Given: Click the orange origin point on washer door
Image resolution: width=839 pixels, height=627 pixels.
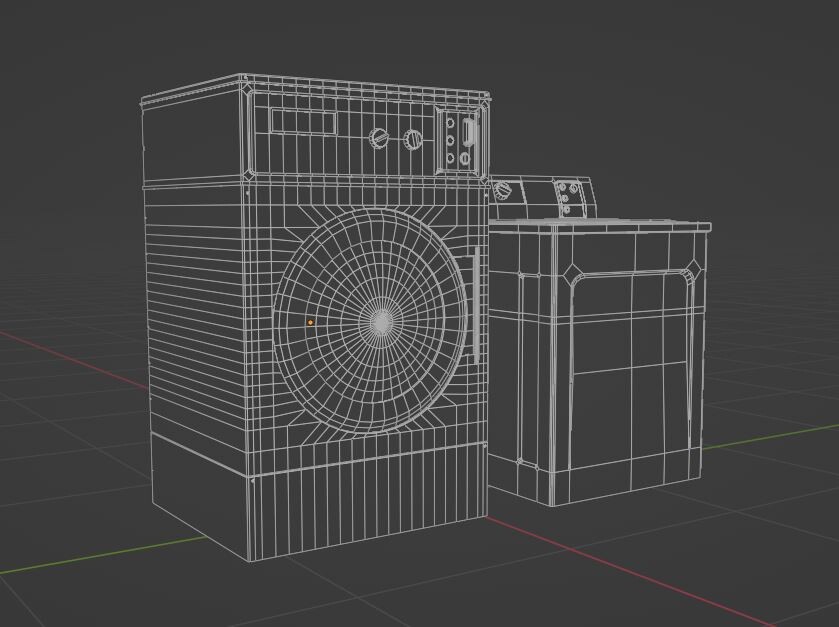Looking at the screenshot, I should (310, 323).
